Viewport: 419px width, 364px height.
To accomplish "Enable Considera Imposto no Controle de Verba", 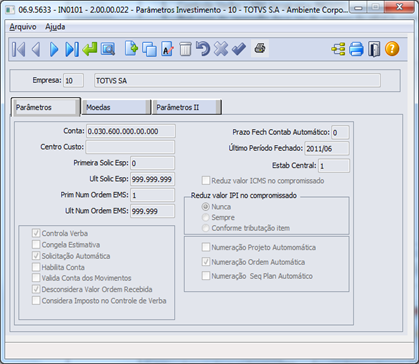I will click(x=36, y=301).
